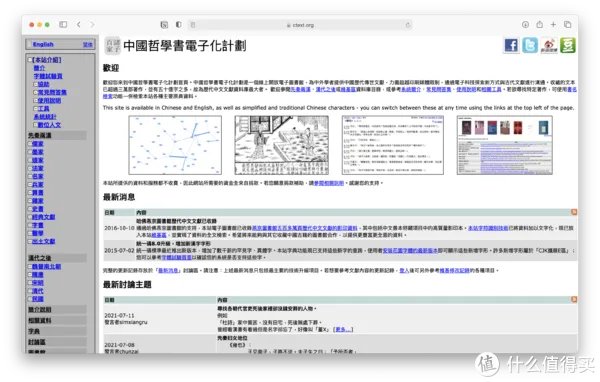Open the RSS feed icon for 最新消息
This screenshot has height=382, width=600.
click(x=574, y=212)
